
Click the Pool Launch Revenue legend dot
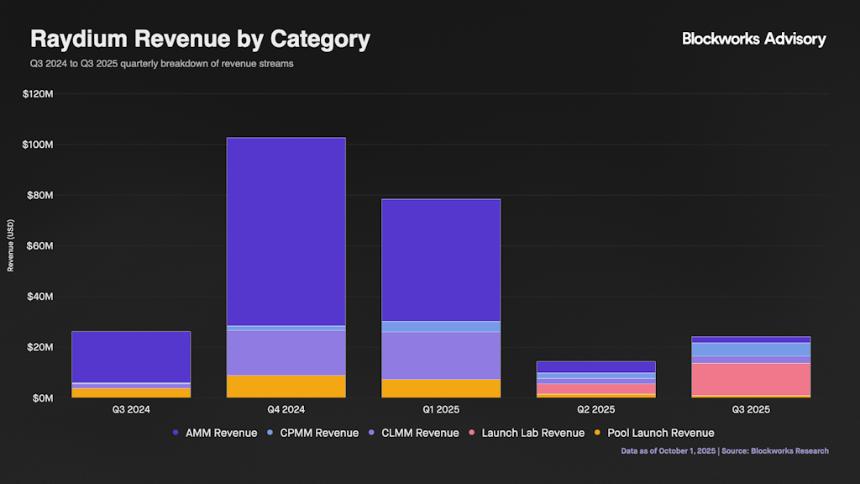click(597, 433)
